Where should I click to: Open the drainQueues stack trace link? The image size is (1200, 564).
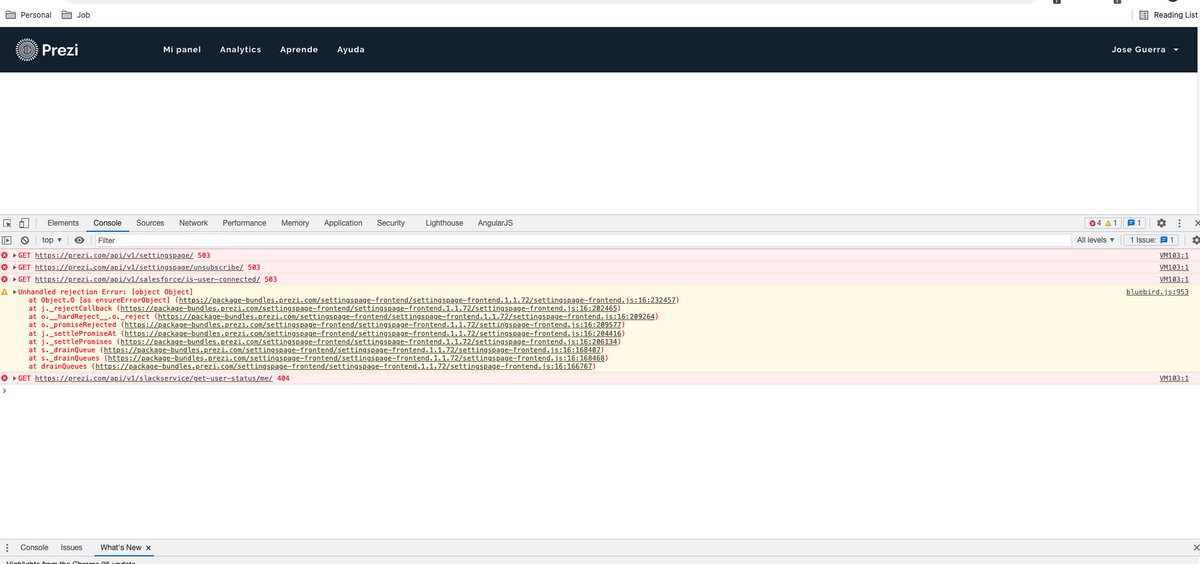344,367
